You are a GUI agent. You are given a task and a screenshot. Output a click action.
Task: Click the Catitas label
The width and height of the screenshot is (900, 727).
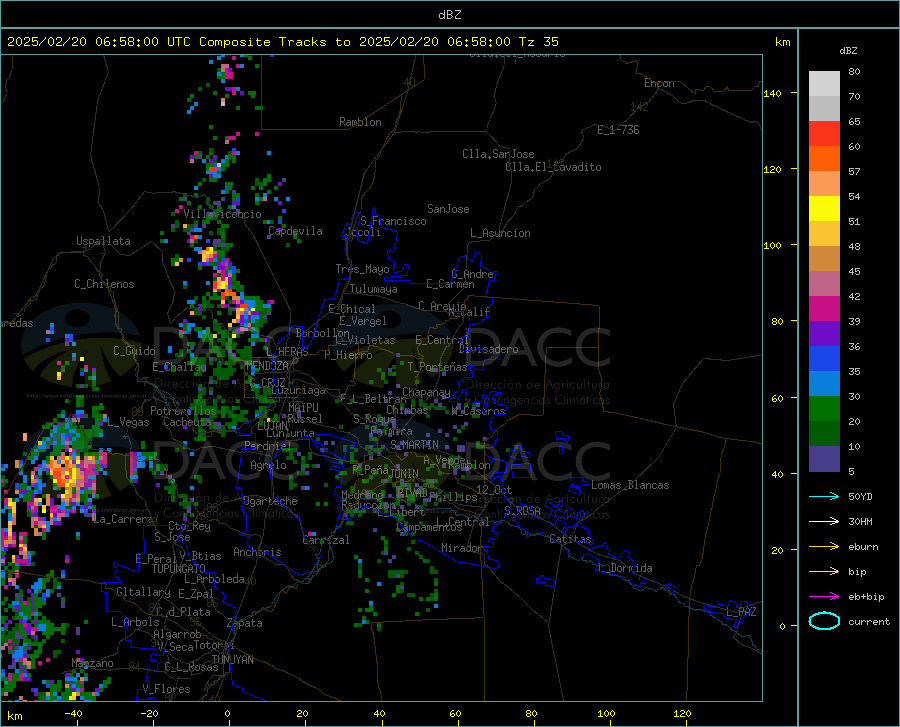pos(570,539)
